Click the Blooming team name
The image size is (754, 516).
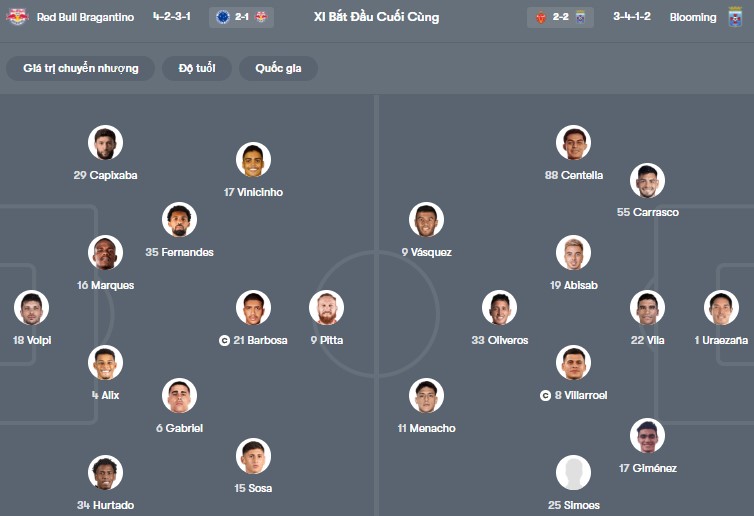(x=693, y=17)
